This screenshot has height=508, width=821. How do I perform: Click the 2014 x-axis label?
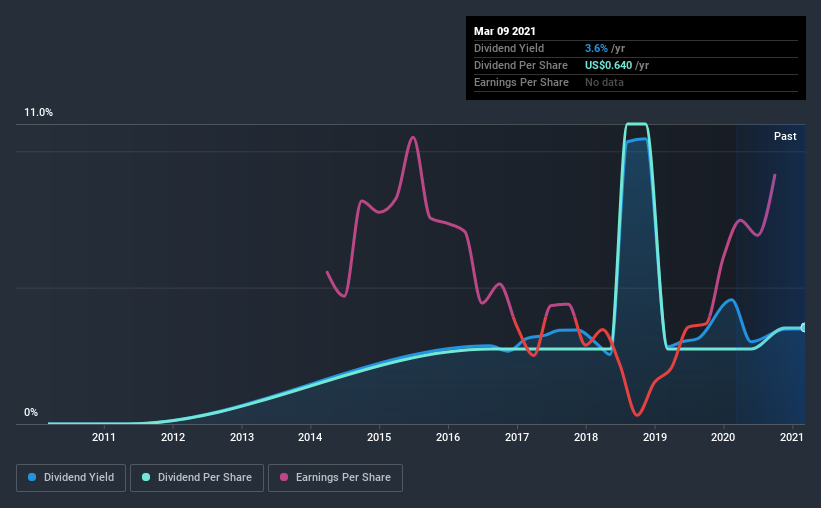point(310,437)
